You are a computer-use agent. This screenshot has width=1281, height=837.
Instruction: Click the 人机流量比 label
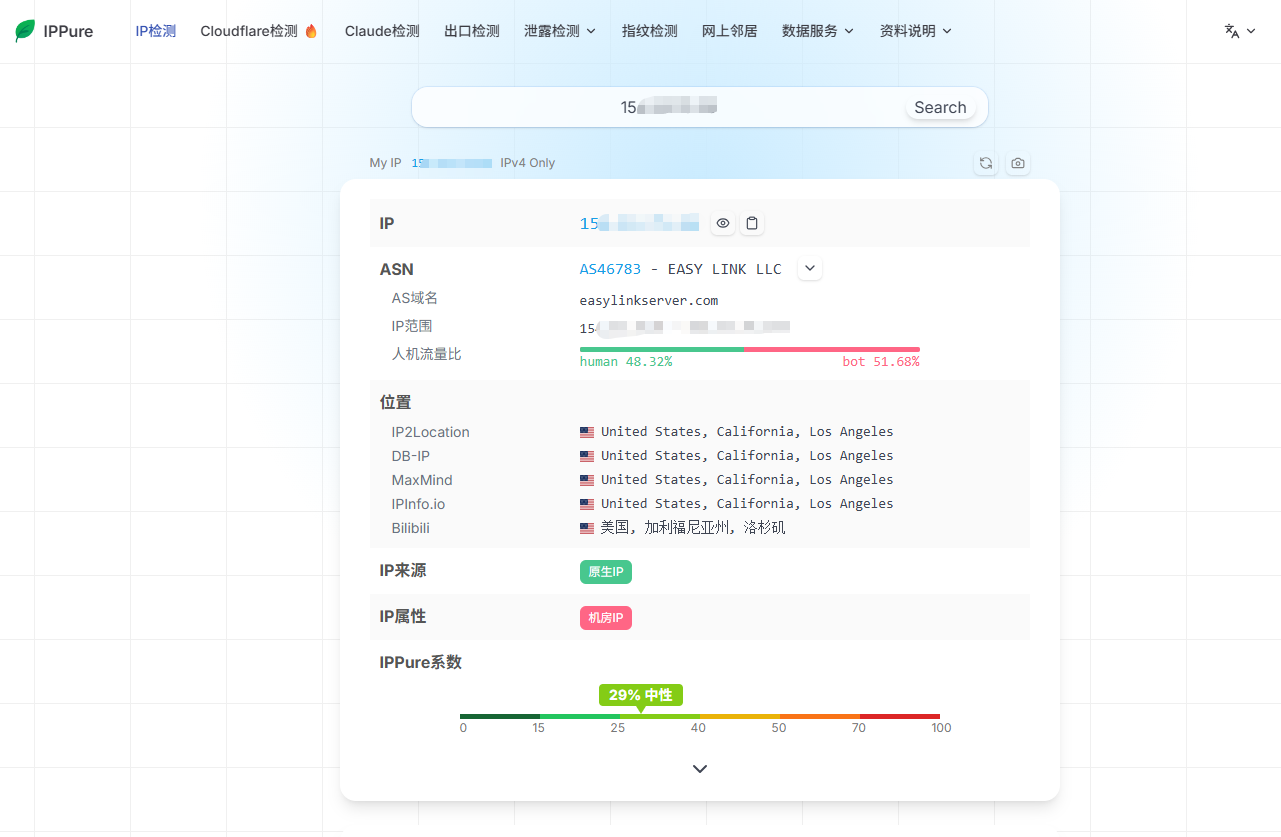(x=427, y=354)
